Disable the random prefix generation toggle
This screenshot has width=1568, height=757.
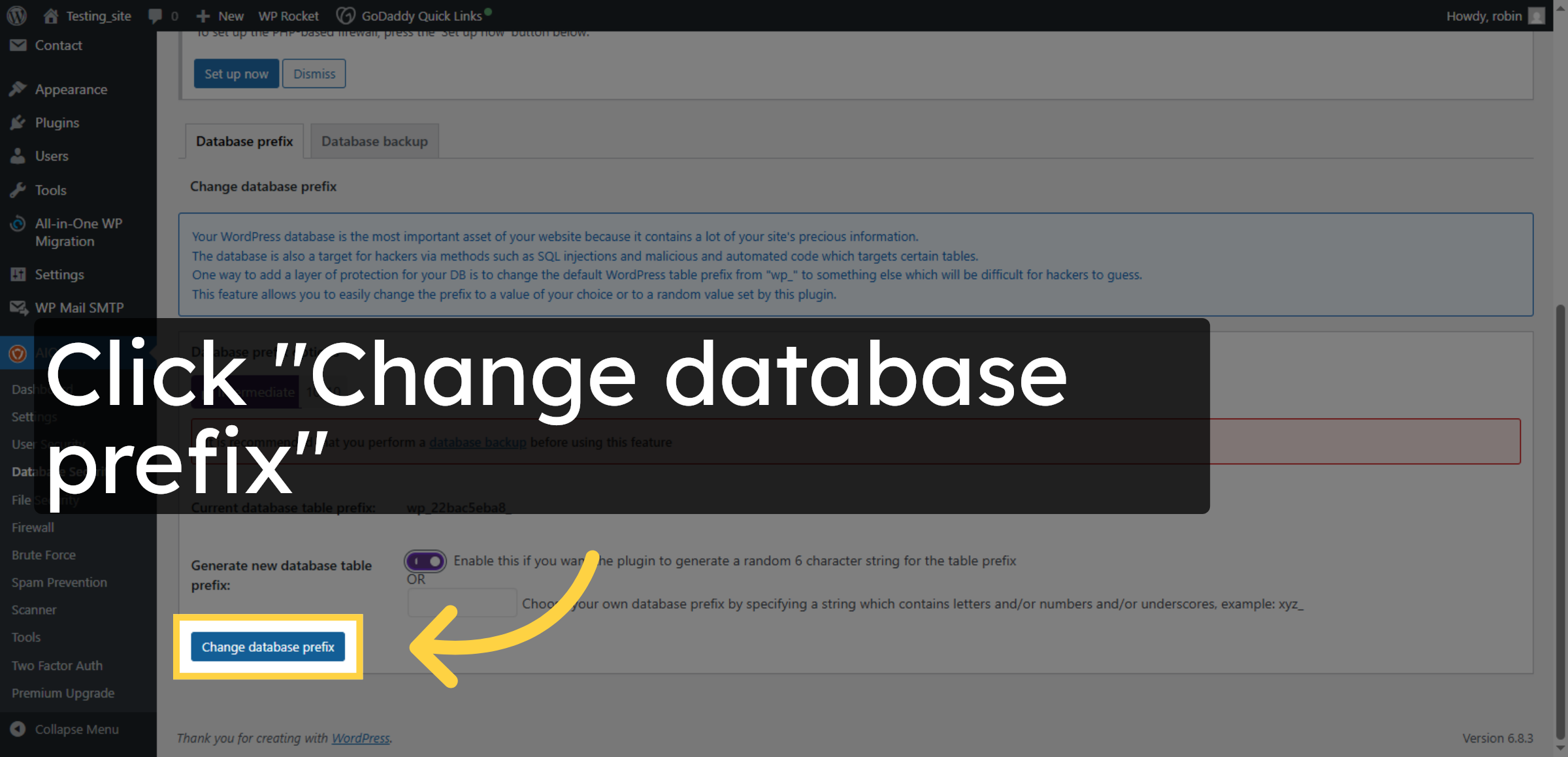pos(425,560)
